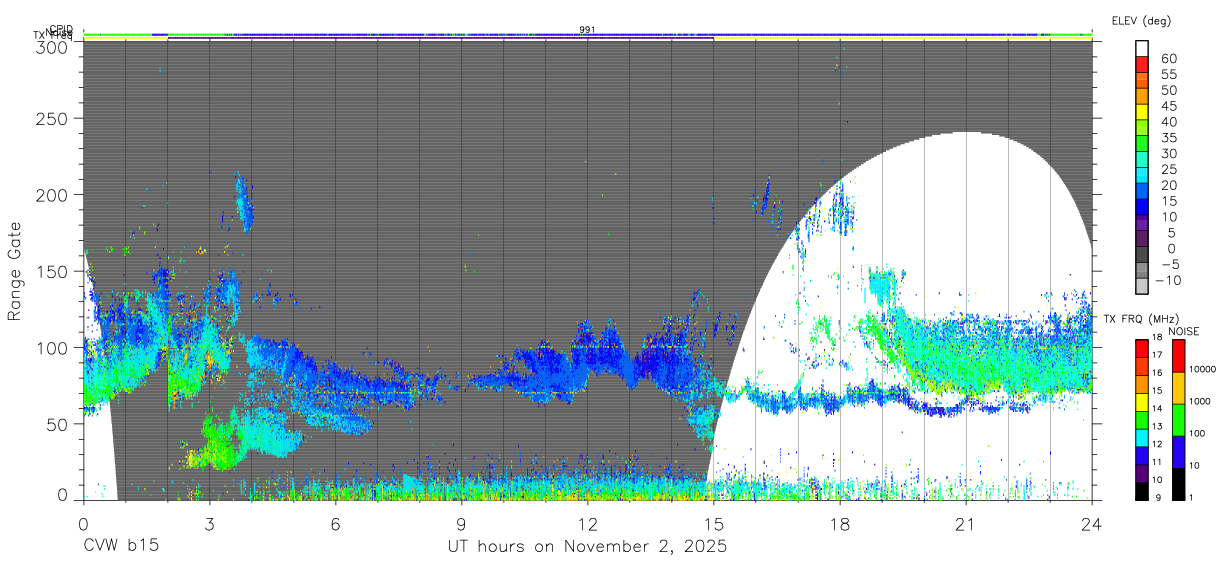Click the 9 tick on UT hours axis
The image size is (1228, 567).
pyautogui.click(x=461, y=523)
